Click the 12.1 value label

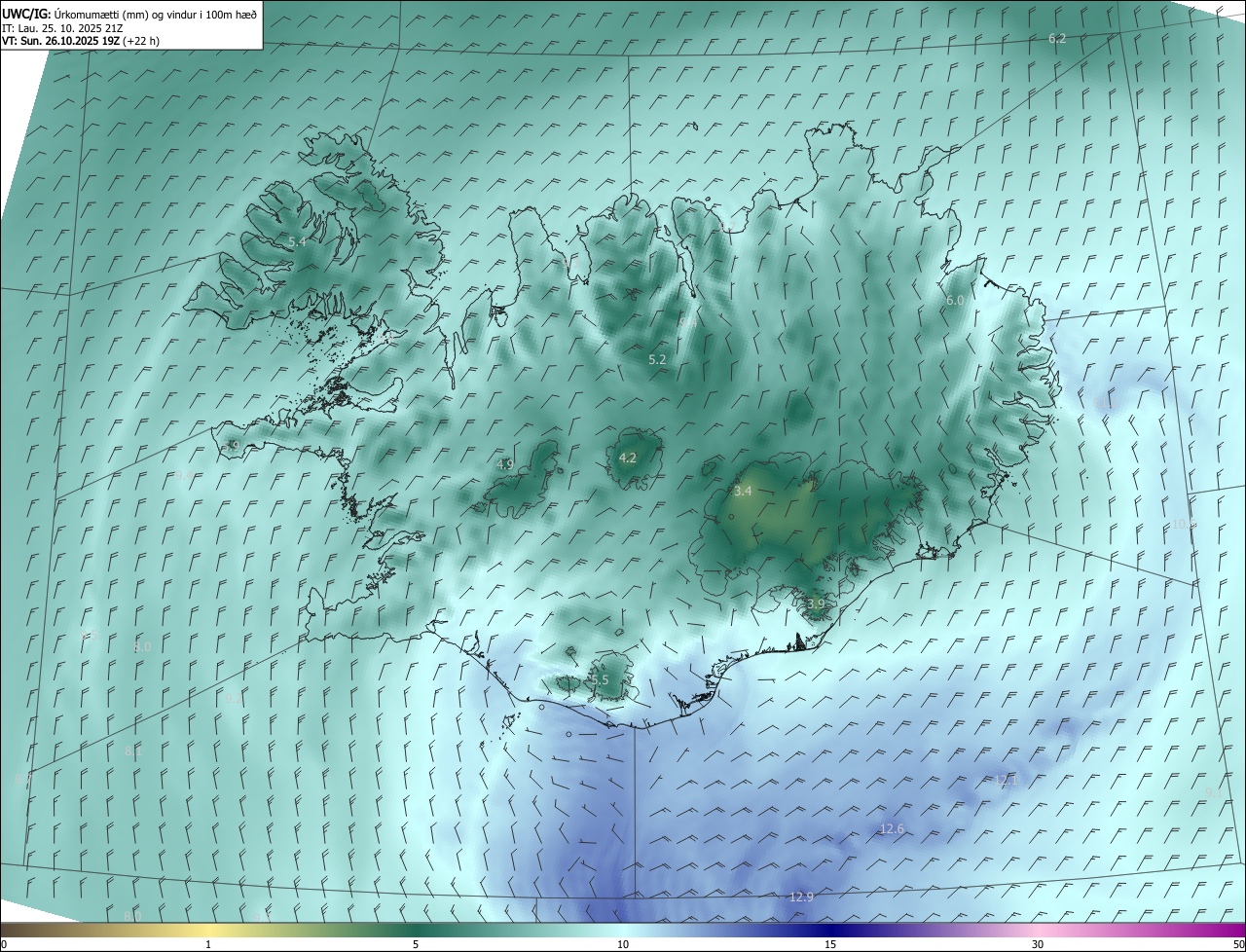point(1006,780)
